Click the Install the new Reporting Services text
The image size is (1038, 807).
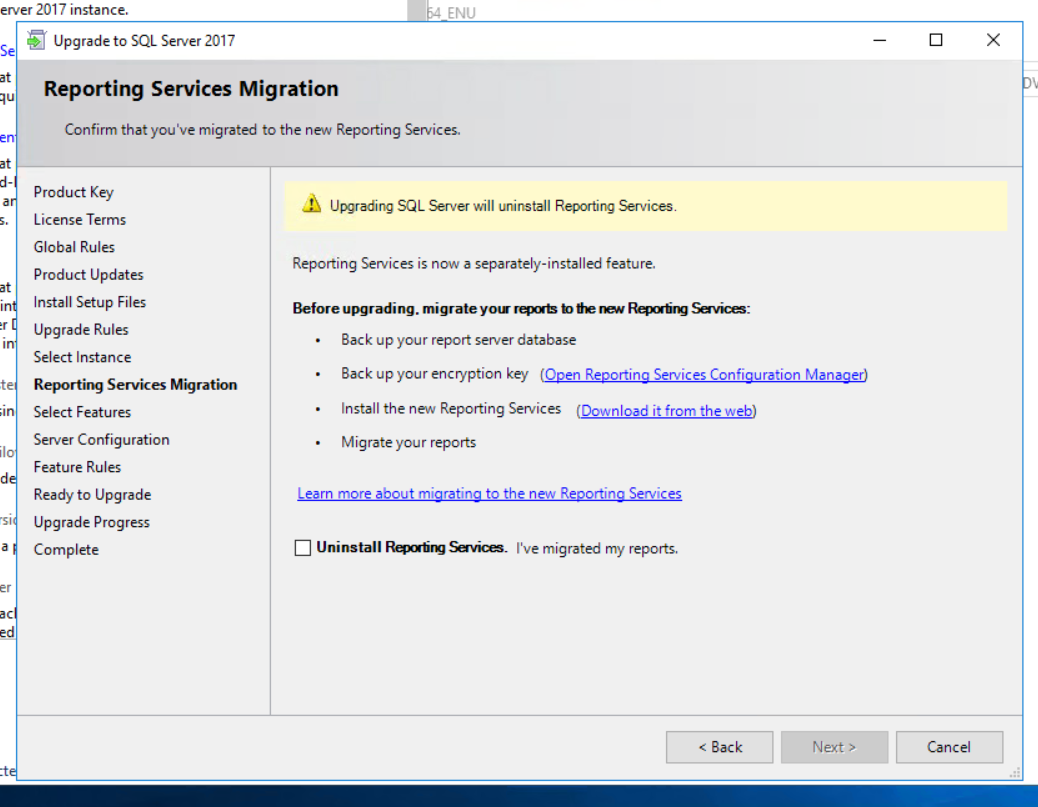click(451, 408)
